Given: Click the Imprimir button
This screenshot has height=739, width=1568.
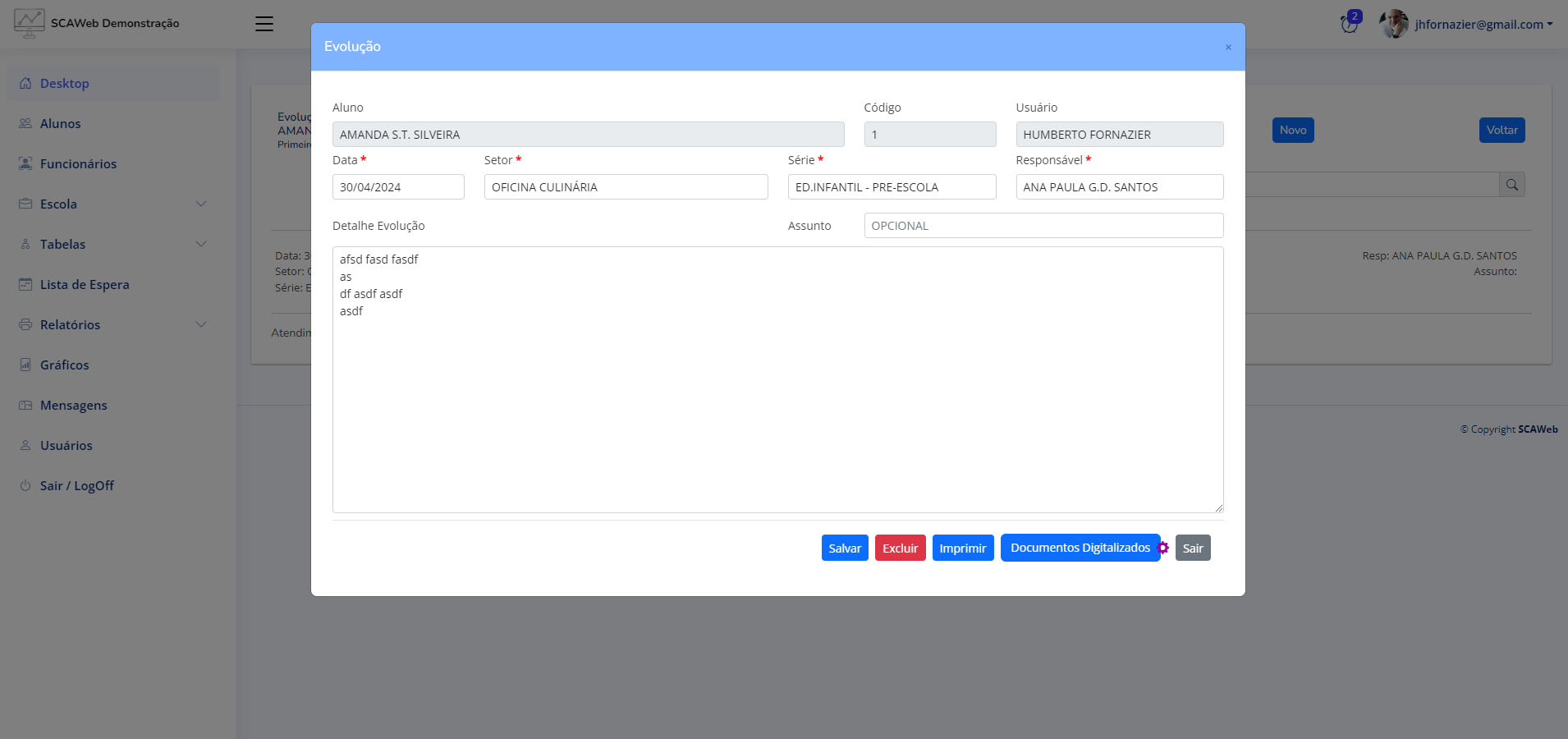Looking at the screenshot, I should pyautogui.click(x=962, y=549).
